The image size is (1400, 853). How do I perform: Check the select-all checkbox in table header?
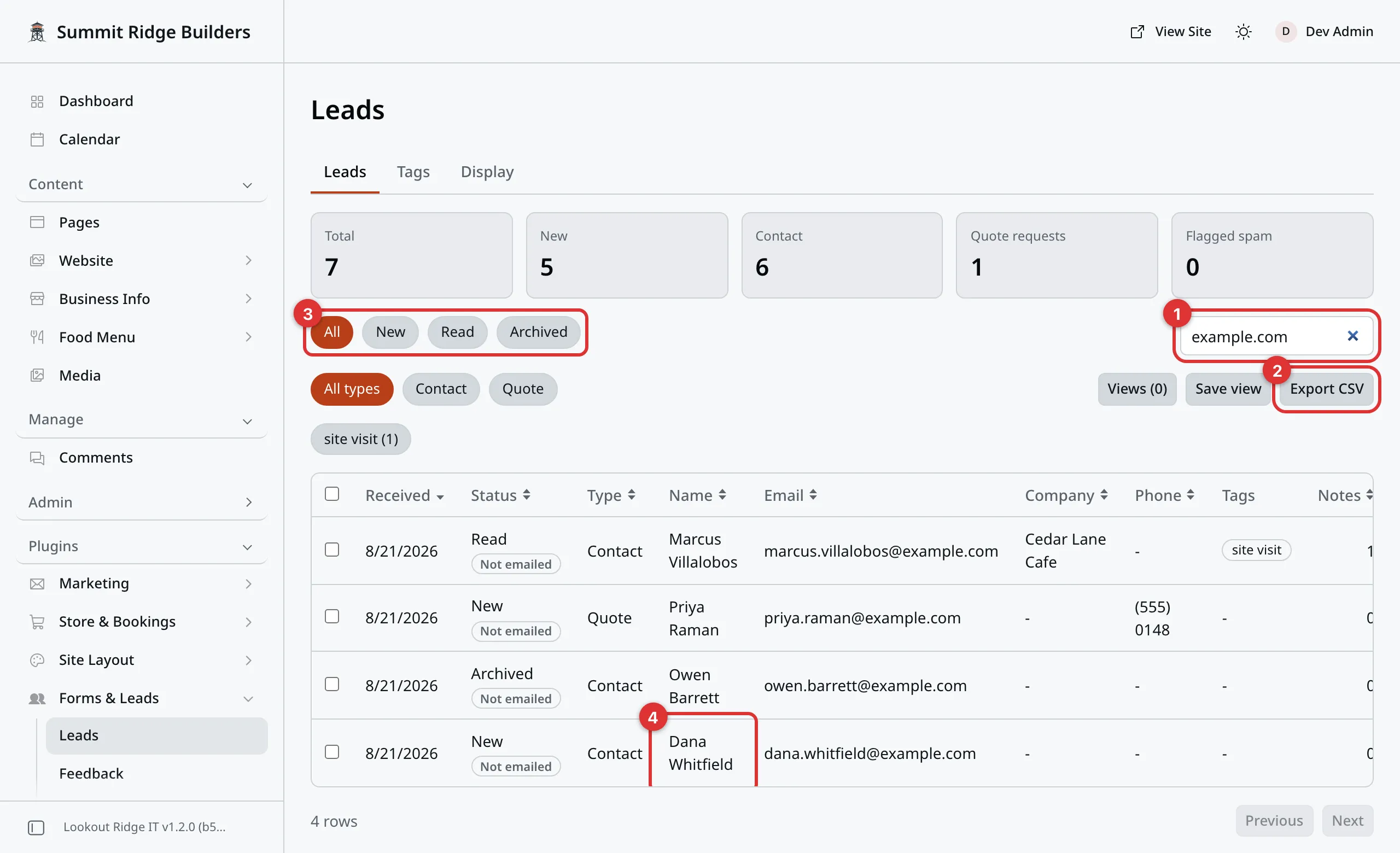pos(332,494)
